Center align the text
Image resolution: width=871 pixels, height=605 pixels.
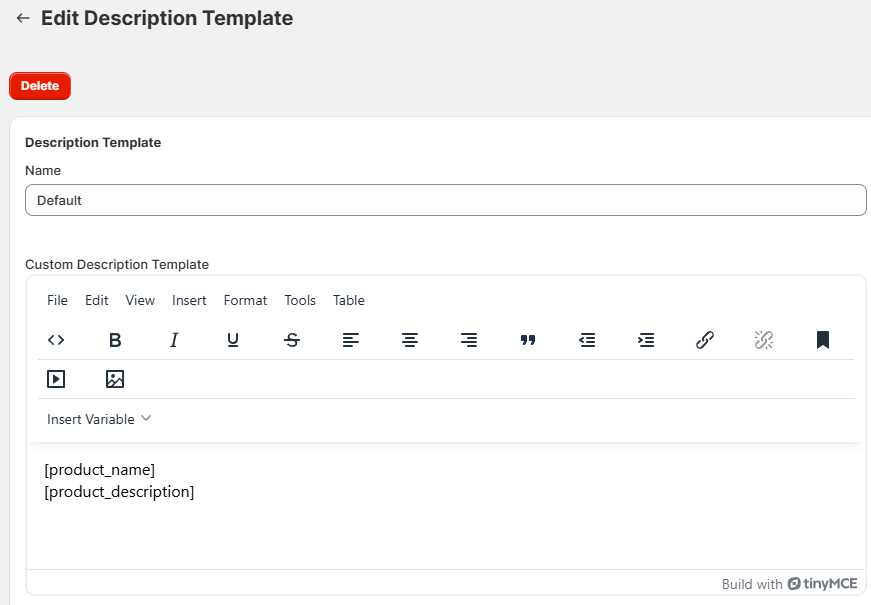410,340
